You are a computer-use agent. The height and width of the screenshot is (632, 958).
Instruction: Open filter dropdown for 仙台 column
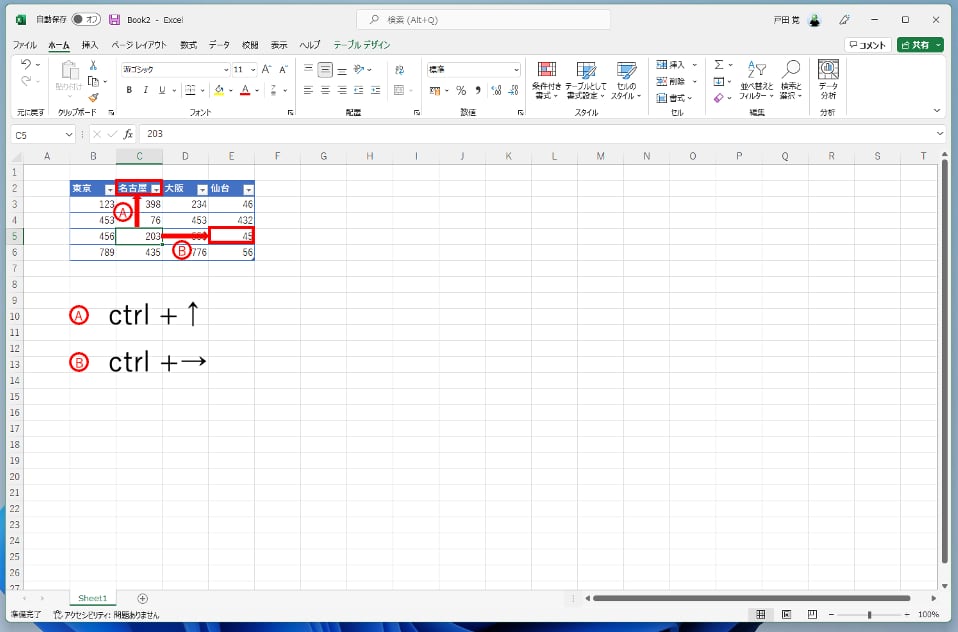click(x=249, y=189)
